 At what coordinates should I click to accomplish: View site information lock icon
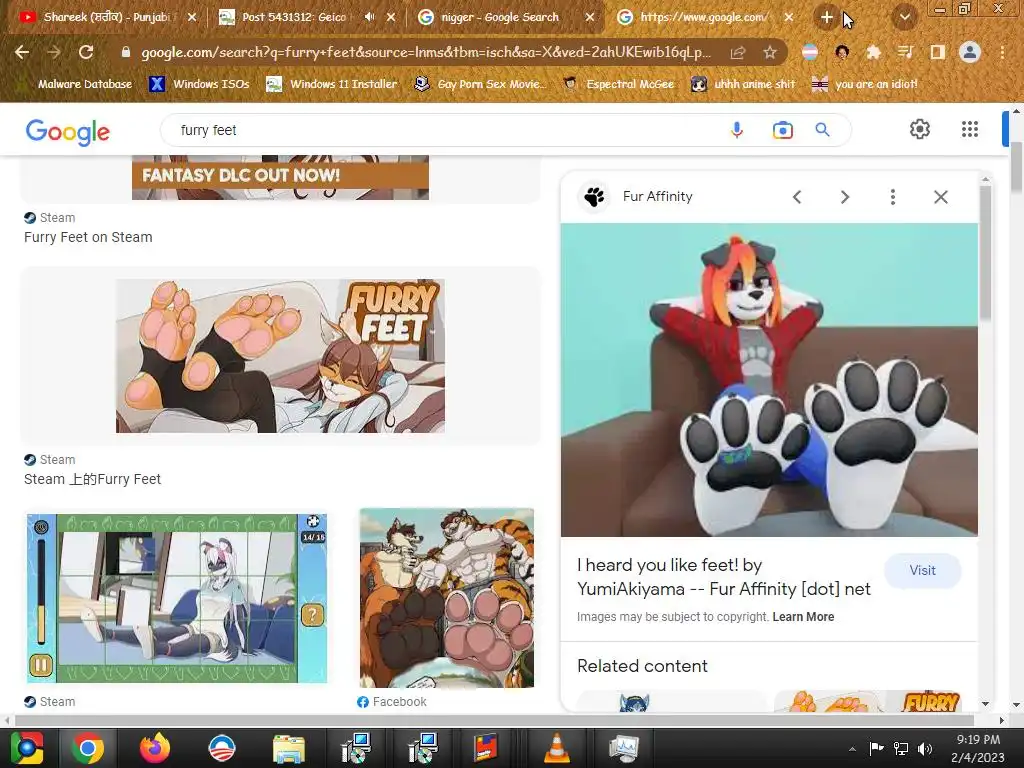(125, 52)
